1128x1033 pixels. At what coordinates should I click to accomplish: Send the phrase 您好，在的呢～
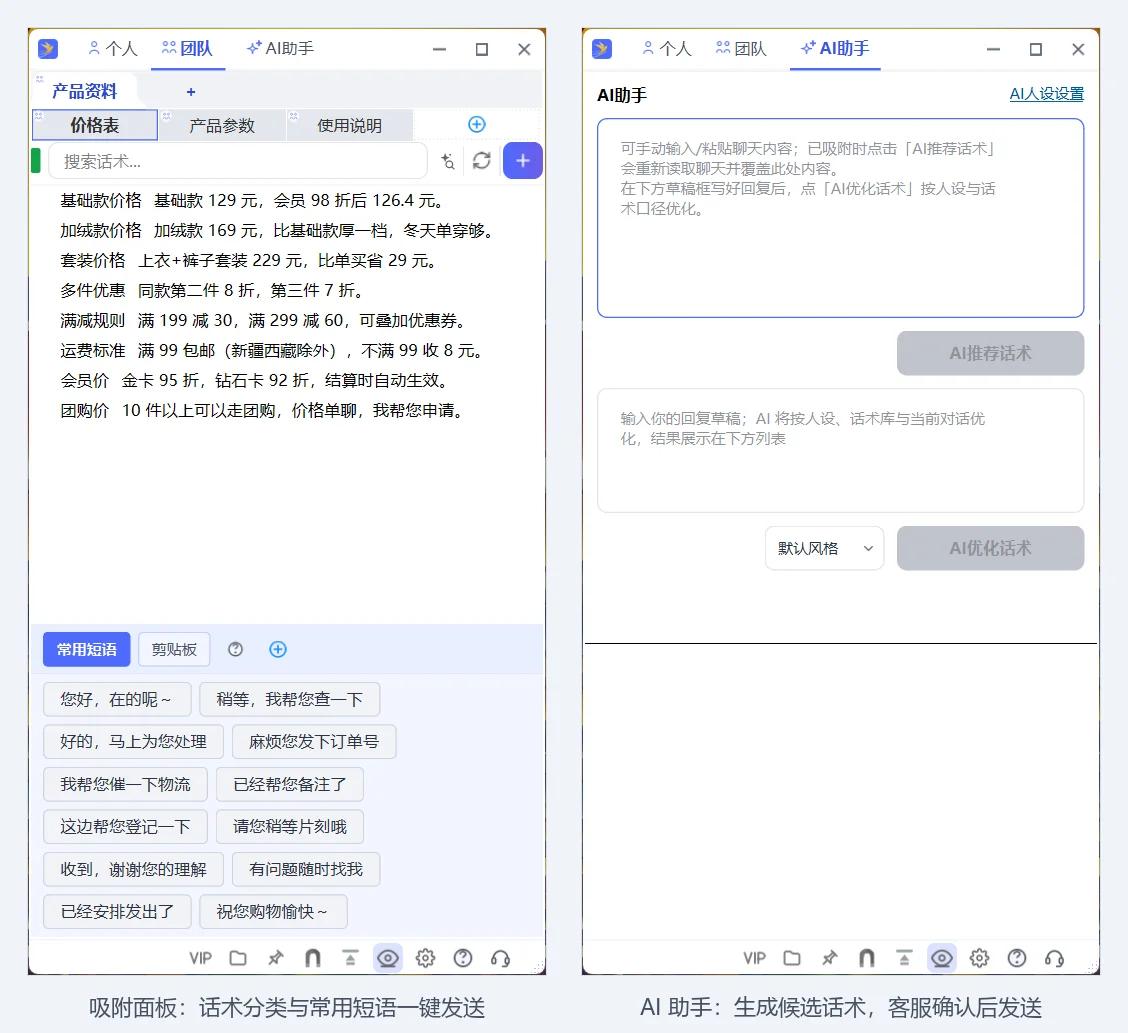click(117, 699)
